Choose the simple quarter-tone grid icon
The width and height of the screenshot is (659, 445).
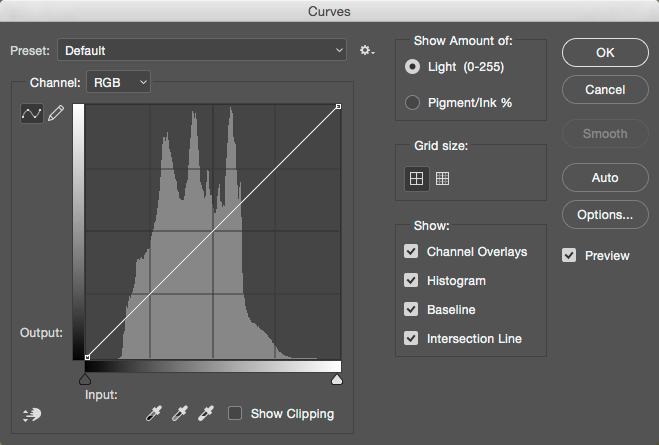[416, 179]
